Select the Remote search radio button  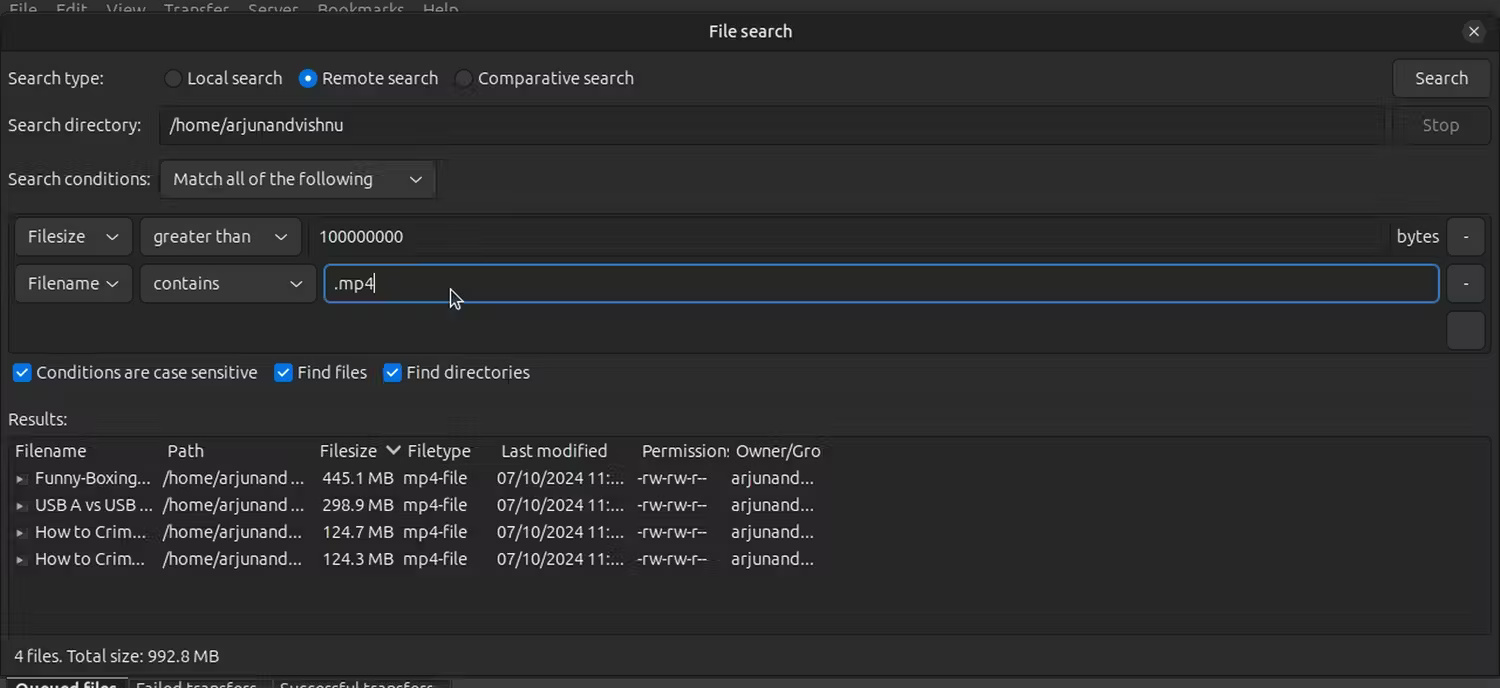pos(307,78)
